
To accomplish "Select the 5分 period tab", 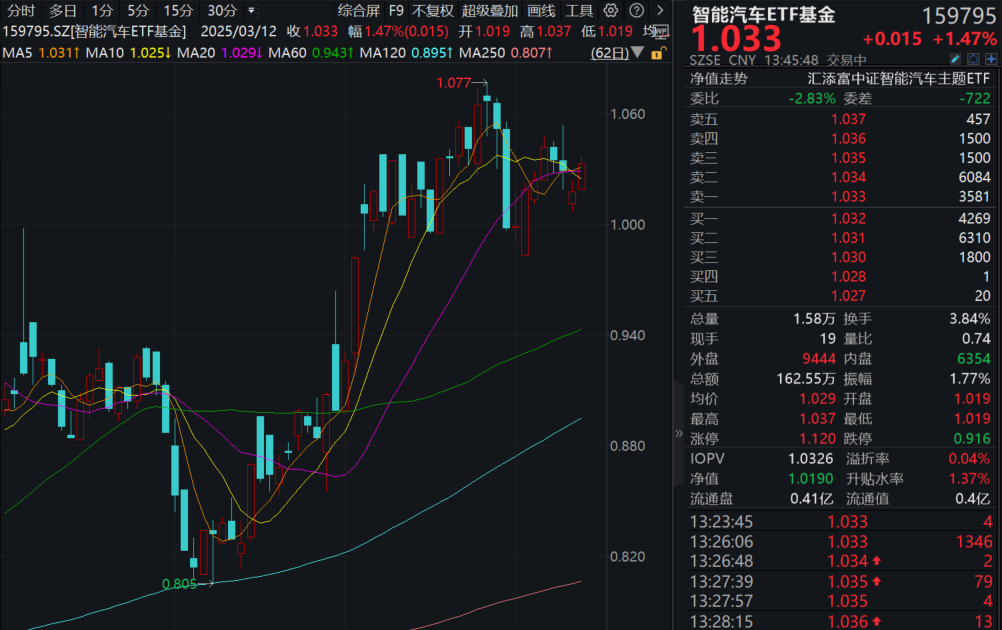I will (137, 11).
